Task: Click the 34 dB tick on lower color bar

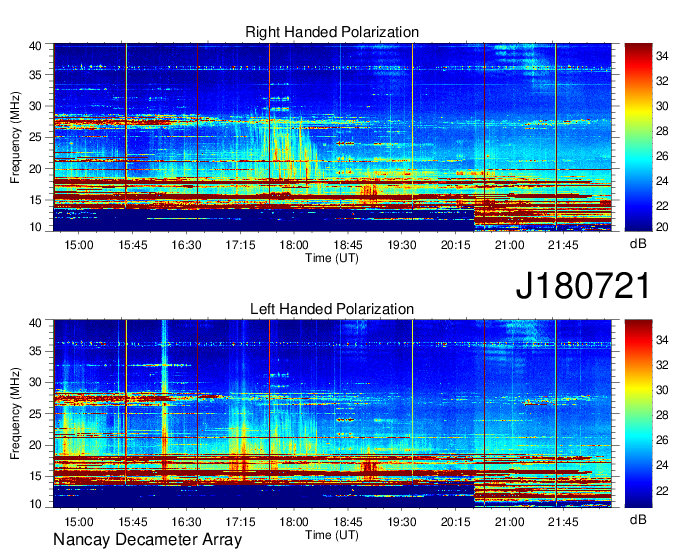Action: 662,340
